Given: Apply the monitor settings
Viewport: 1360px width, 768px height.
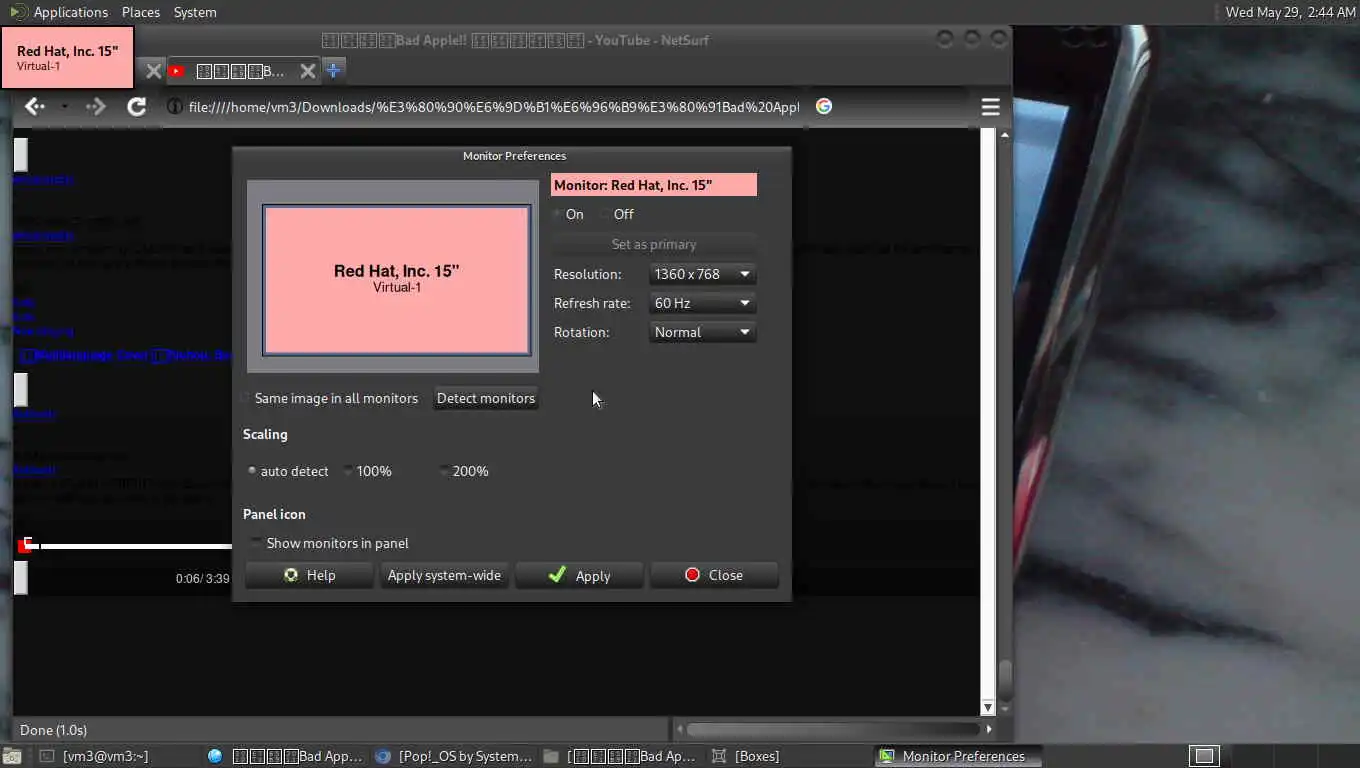Looking at the screenshot, I should 579,575.
